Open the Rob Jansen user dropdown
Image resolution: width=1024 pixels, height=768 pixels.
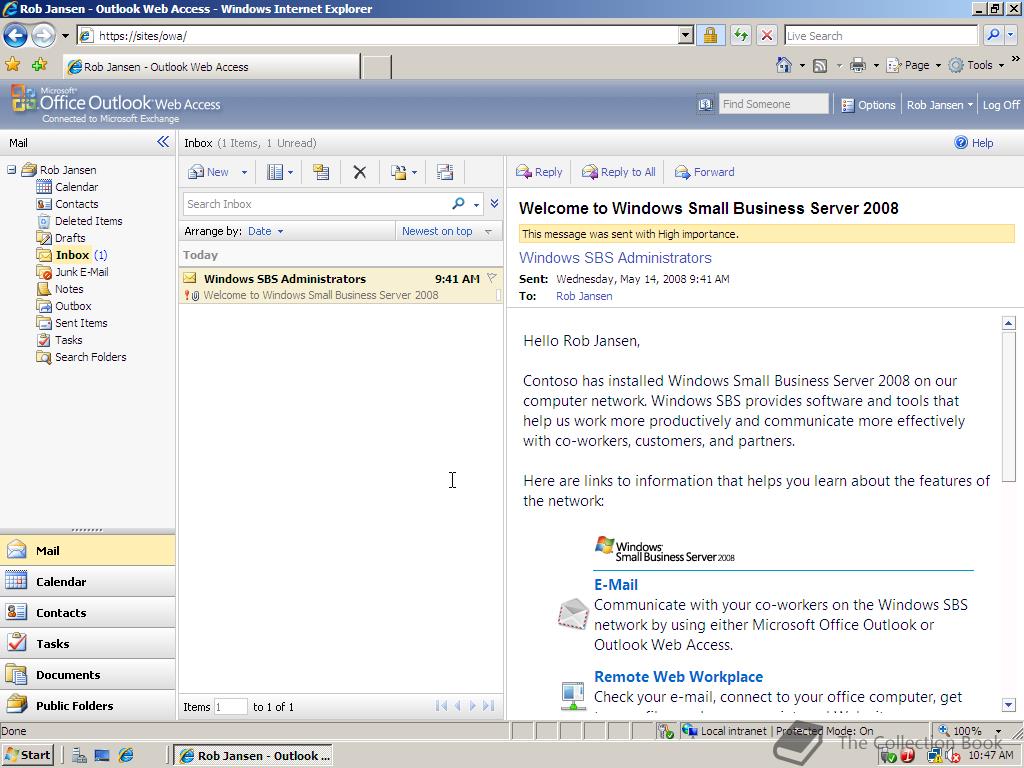(x=939, y=105)
